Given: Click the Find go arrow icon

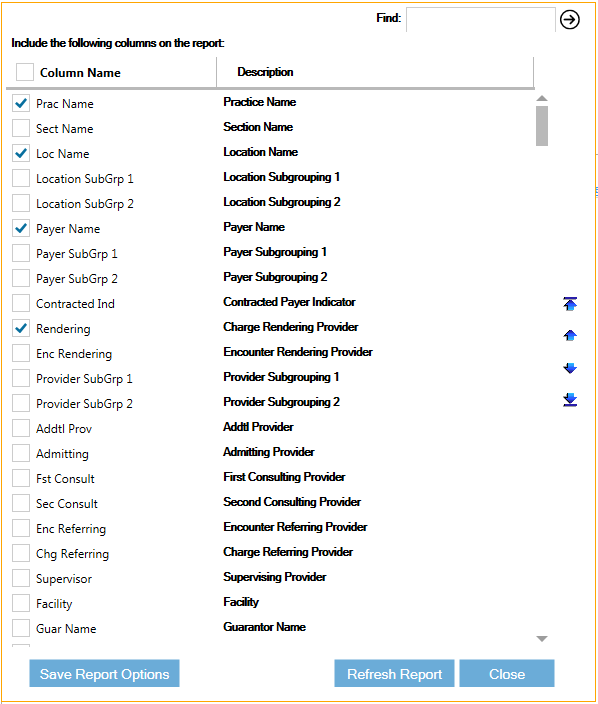Looking at the screenshot, I should coord(569,20).
